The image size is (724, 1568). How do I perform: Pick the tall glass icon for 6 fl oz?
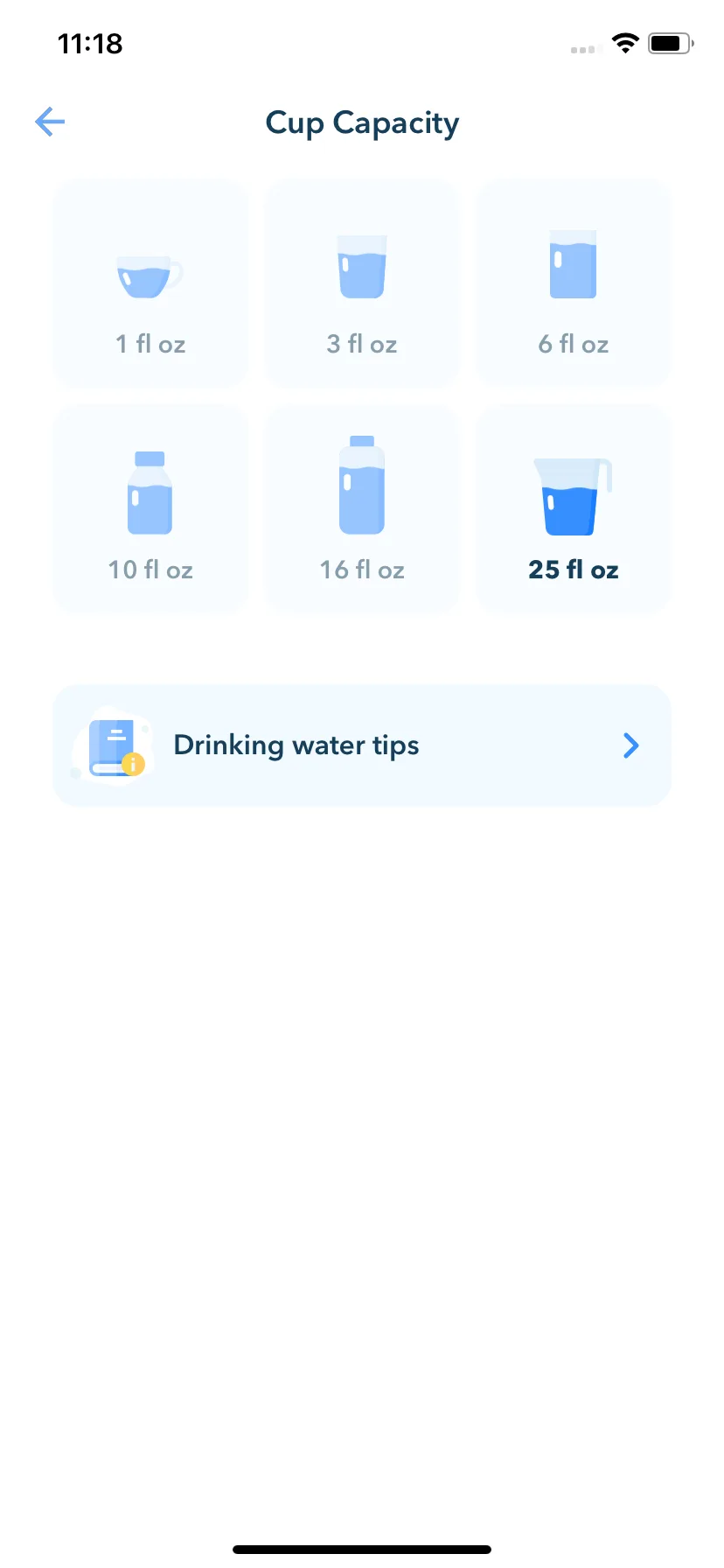(574, 264)
